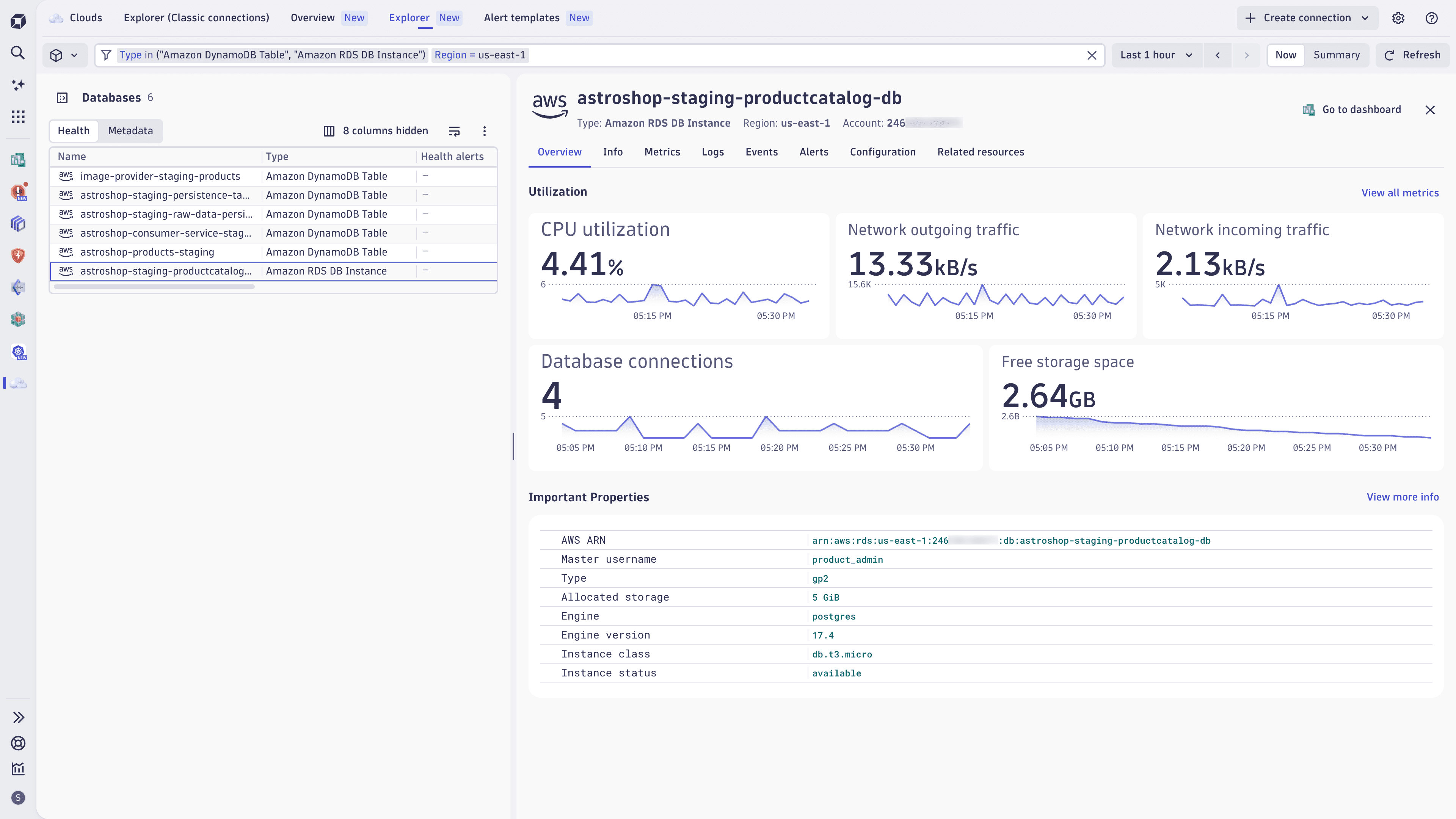This screenshot has width=1456, height=819.
Task: Click the Refresh button
Action: (1412, 55)
